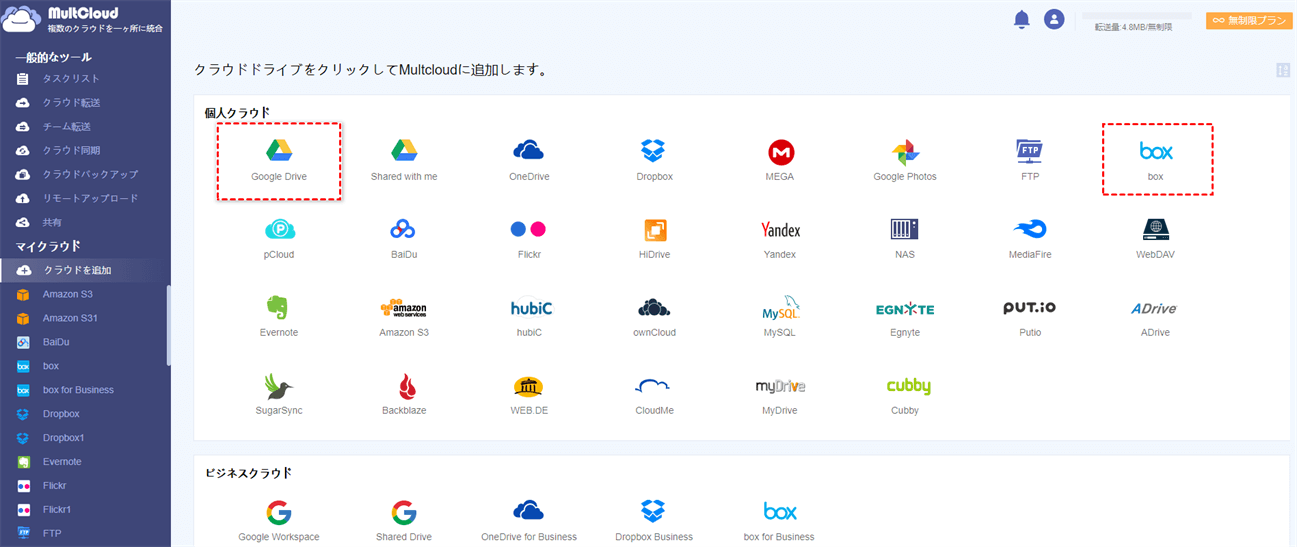Select Amazon S3 in cloud grid
Image resolution: width=1297 pixels, height=547 pixels.
pyautogui.click(x=404, y=317)
